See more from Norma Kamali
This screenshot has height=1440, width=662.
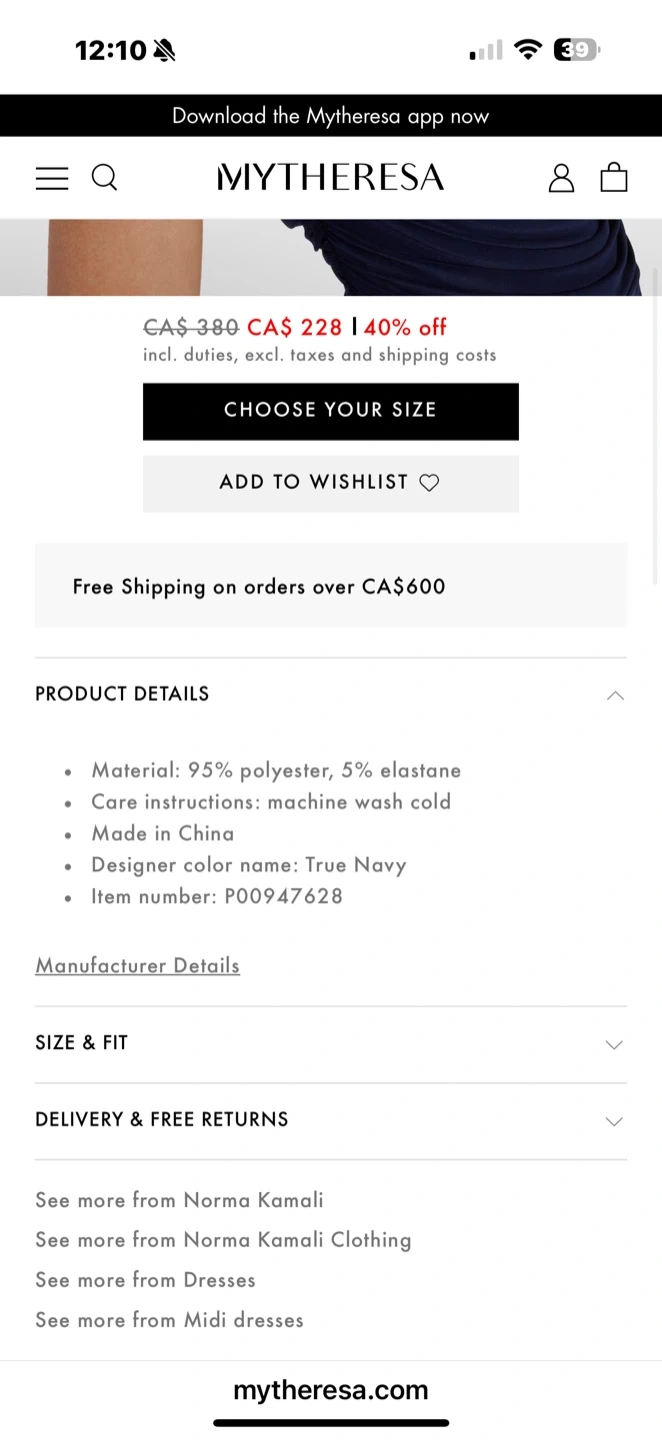(180, 1200)
